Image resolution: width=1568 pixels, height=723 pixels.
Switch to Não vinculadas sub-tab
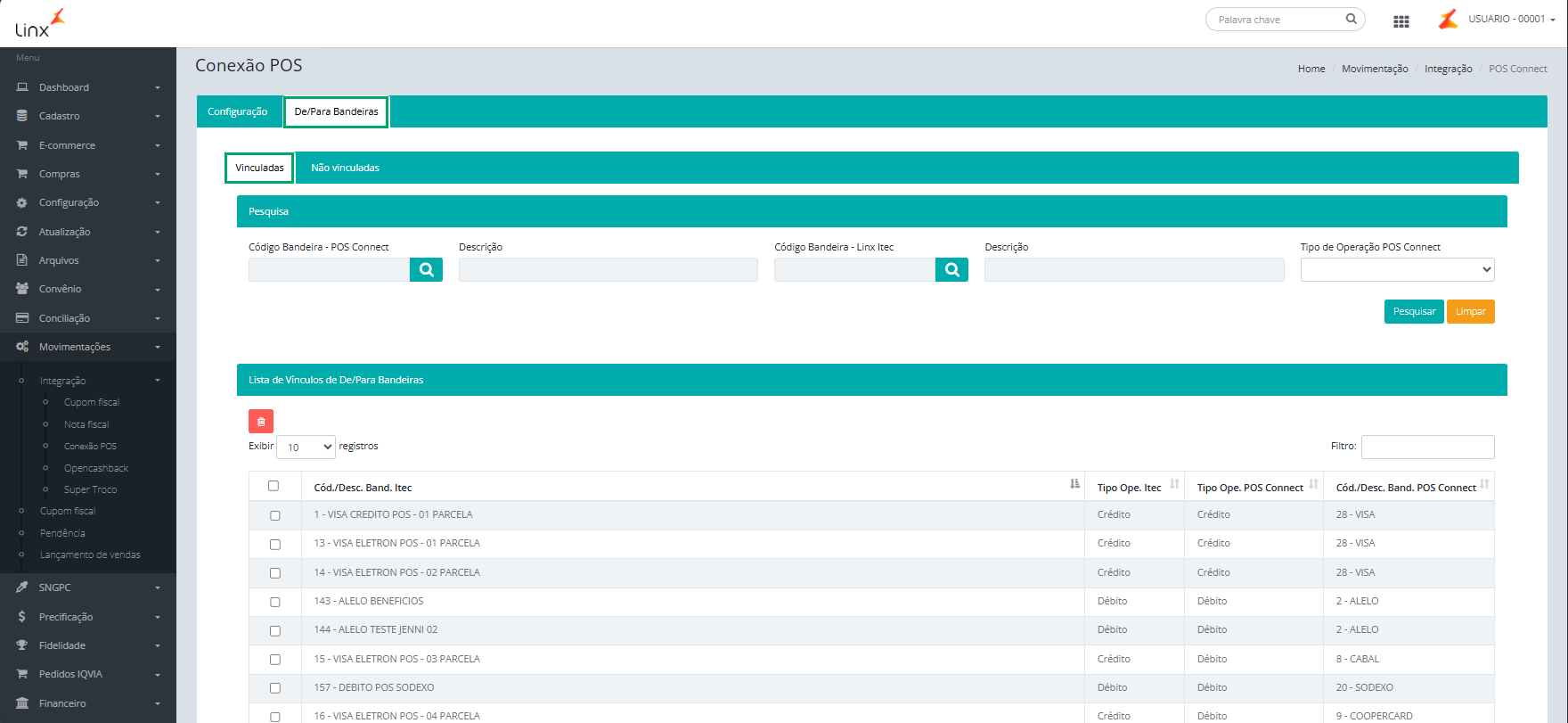click(x=345, y=168)
